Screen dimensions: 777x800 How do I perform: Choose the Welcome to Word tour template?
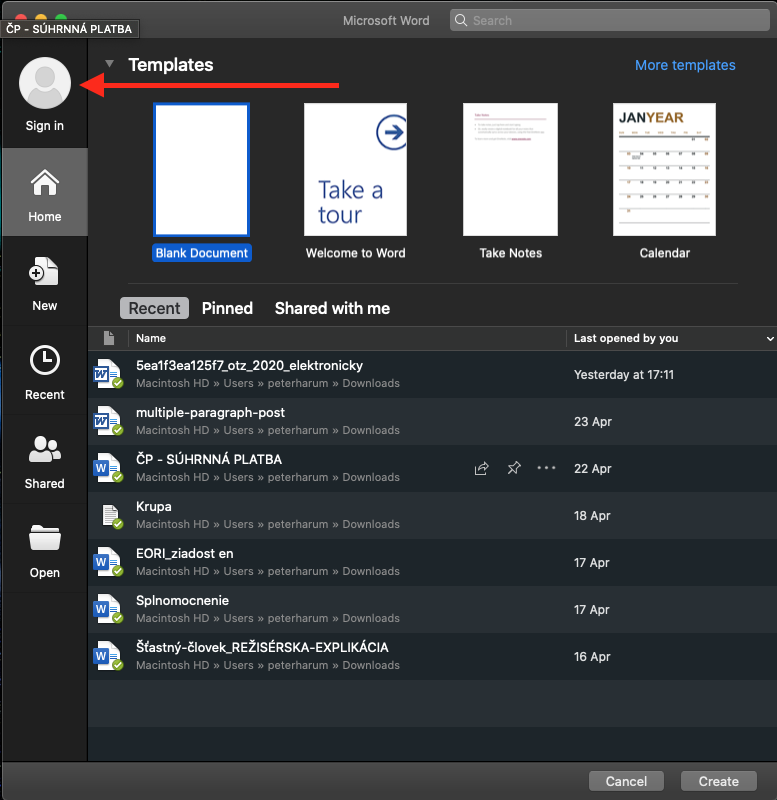click(355, 169)
